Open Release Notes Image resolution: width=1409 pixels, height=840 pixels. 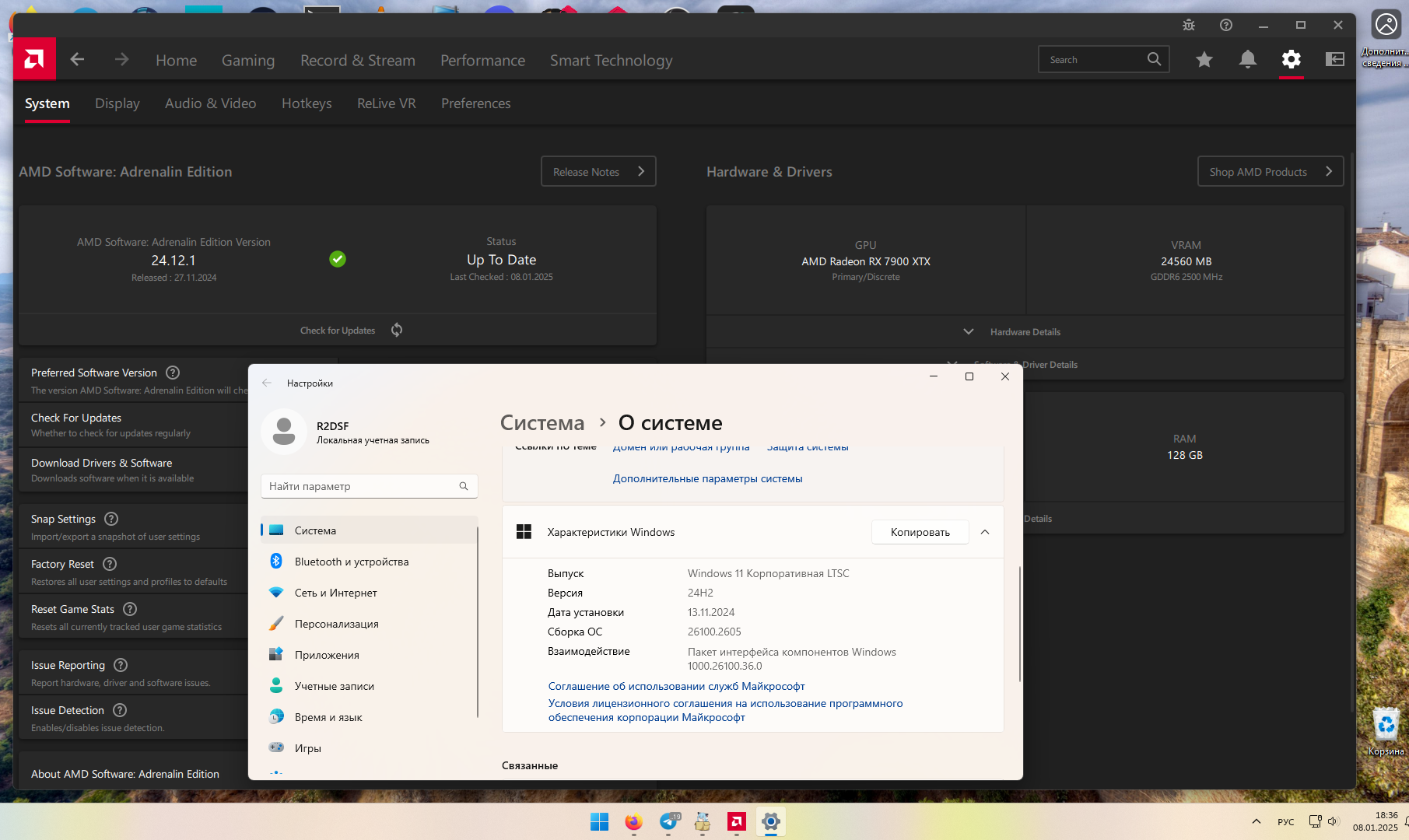(598, 171)
